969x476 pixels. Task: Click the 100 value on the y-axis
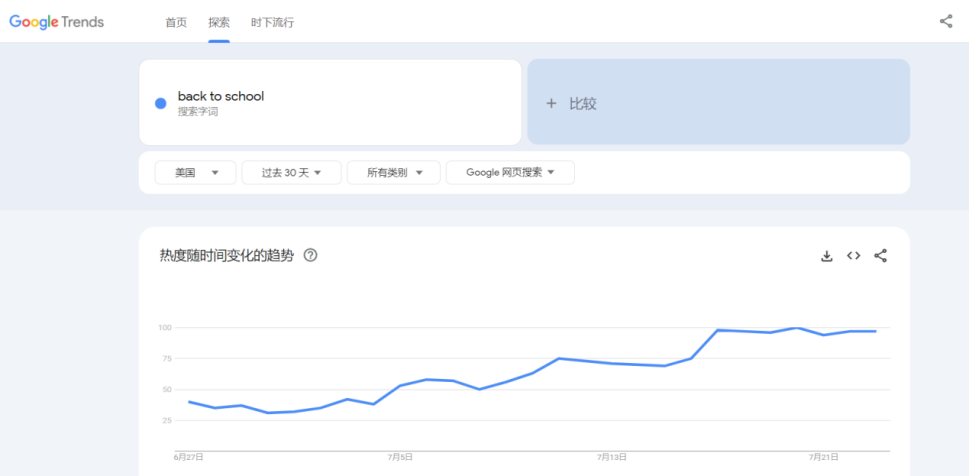[x=164, y=327]
